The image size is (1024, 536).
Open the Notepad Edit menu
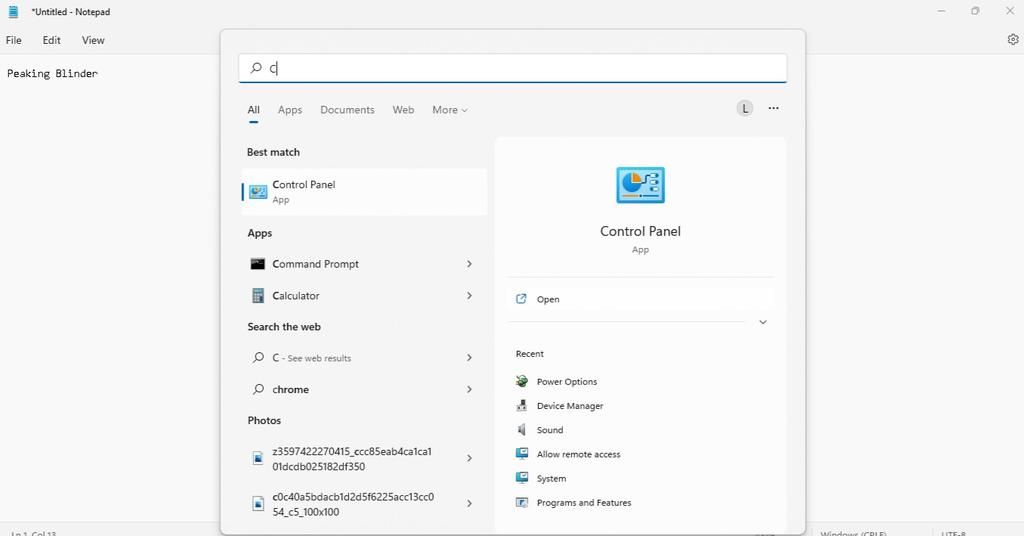(52, 40)
